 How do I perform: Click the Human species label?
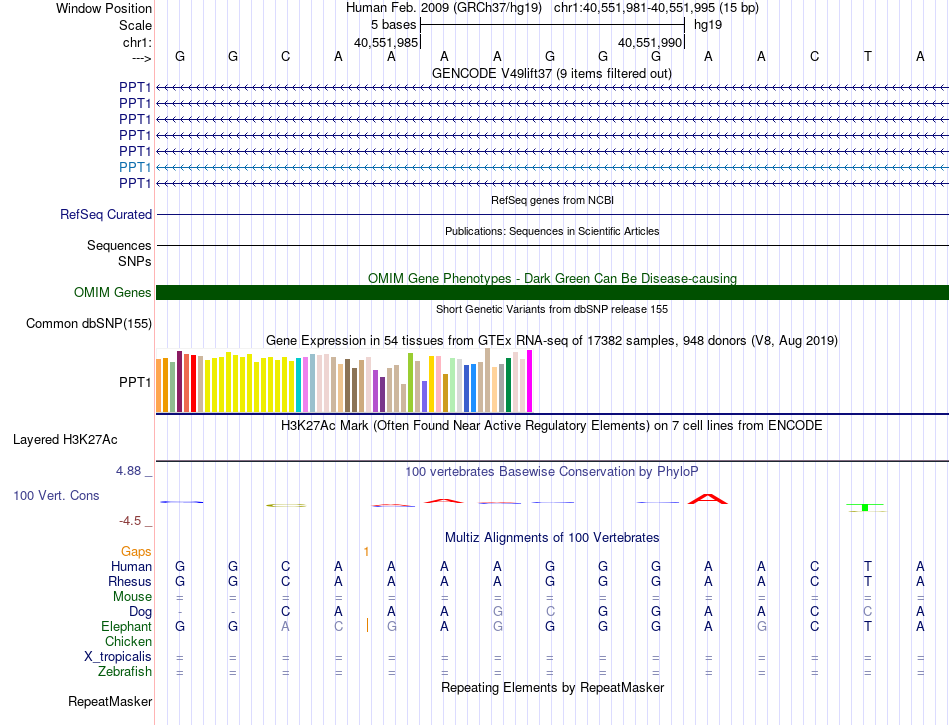(131, 566)
